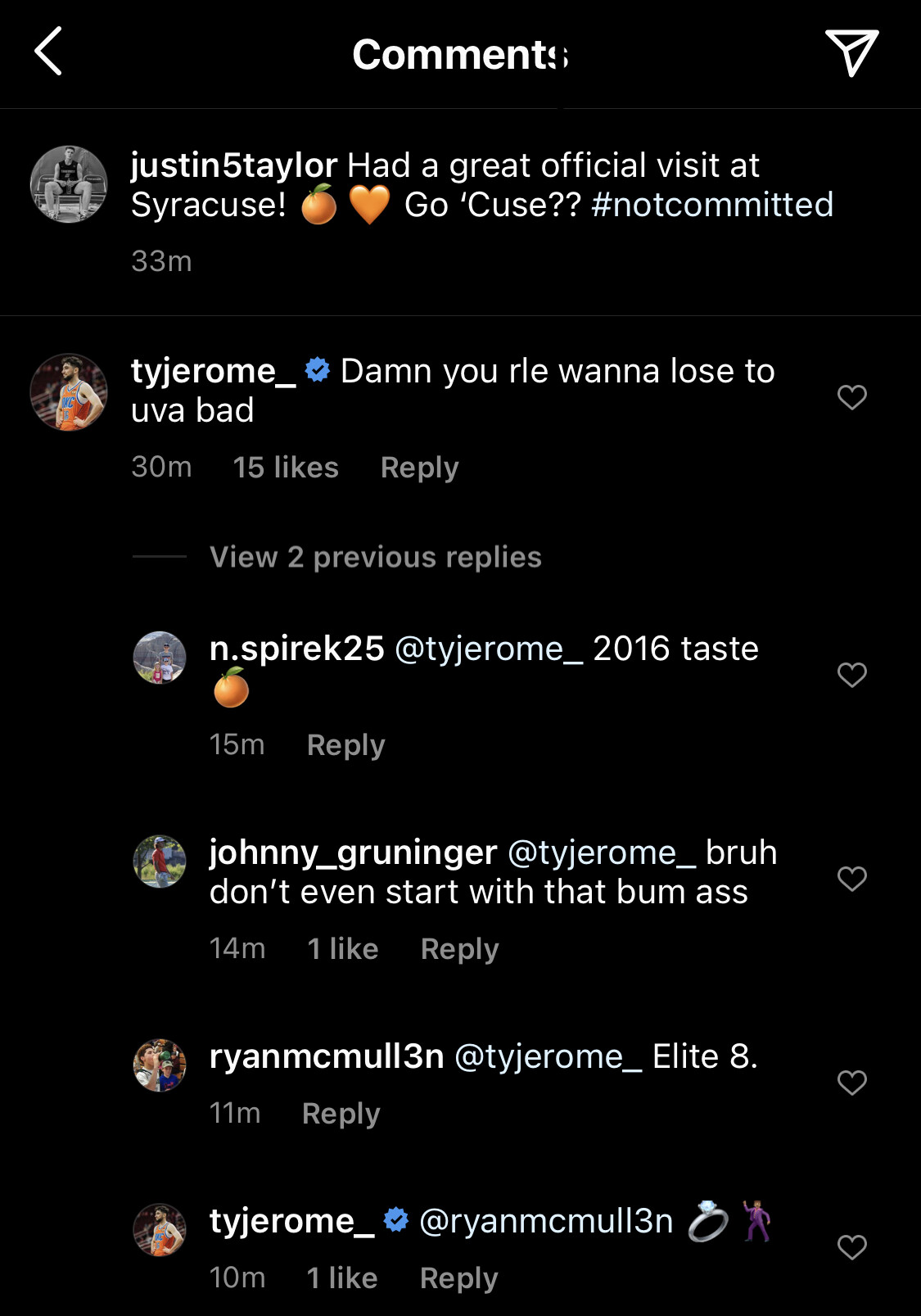
Task: Reply to johnny_gruninger's comment
Action: (x=459, y=949)
